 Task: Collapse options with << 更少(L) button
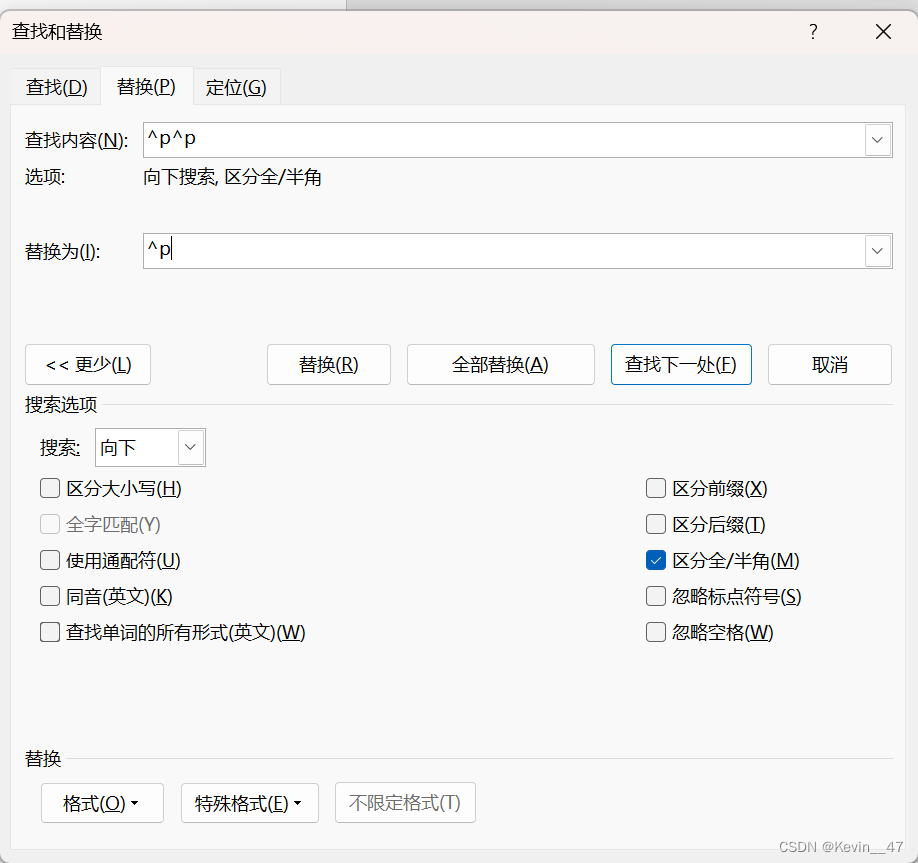click(x=88, y=365)
